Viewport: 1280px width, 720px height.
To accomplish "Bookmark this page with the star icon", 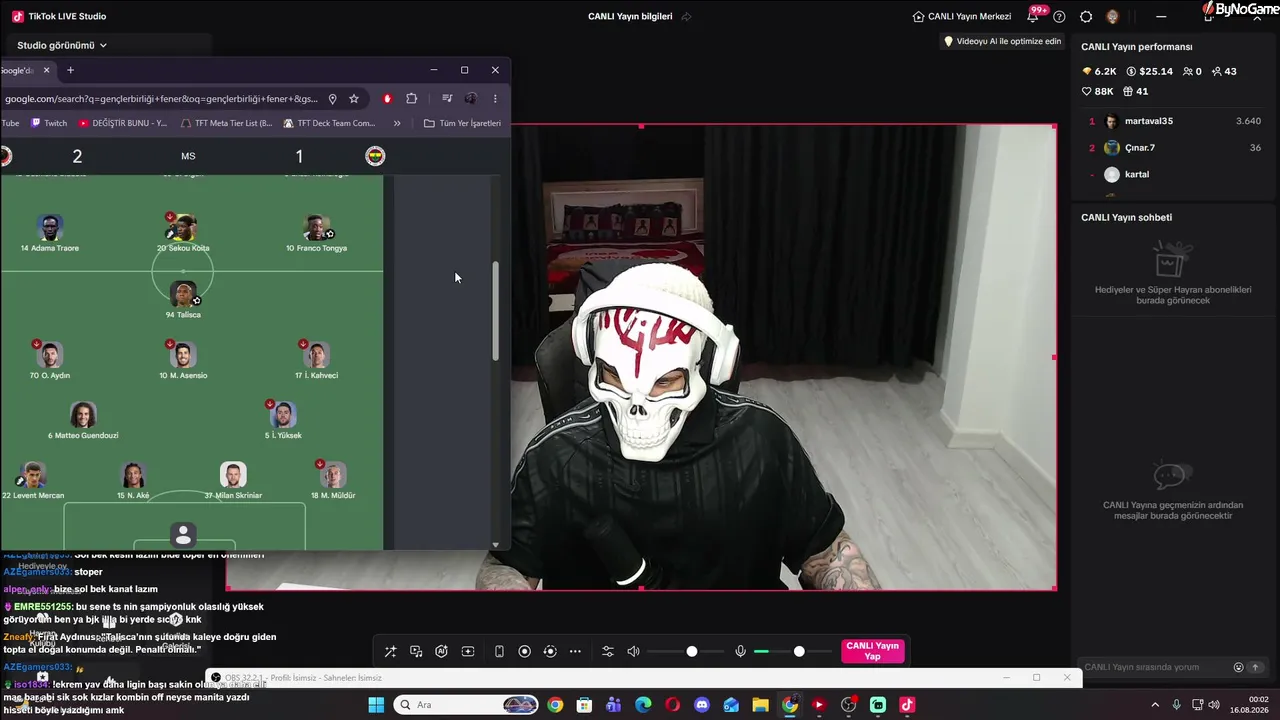I will (x=354, y=99).
